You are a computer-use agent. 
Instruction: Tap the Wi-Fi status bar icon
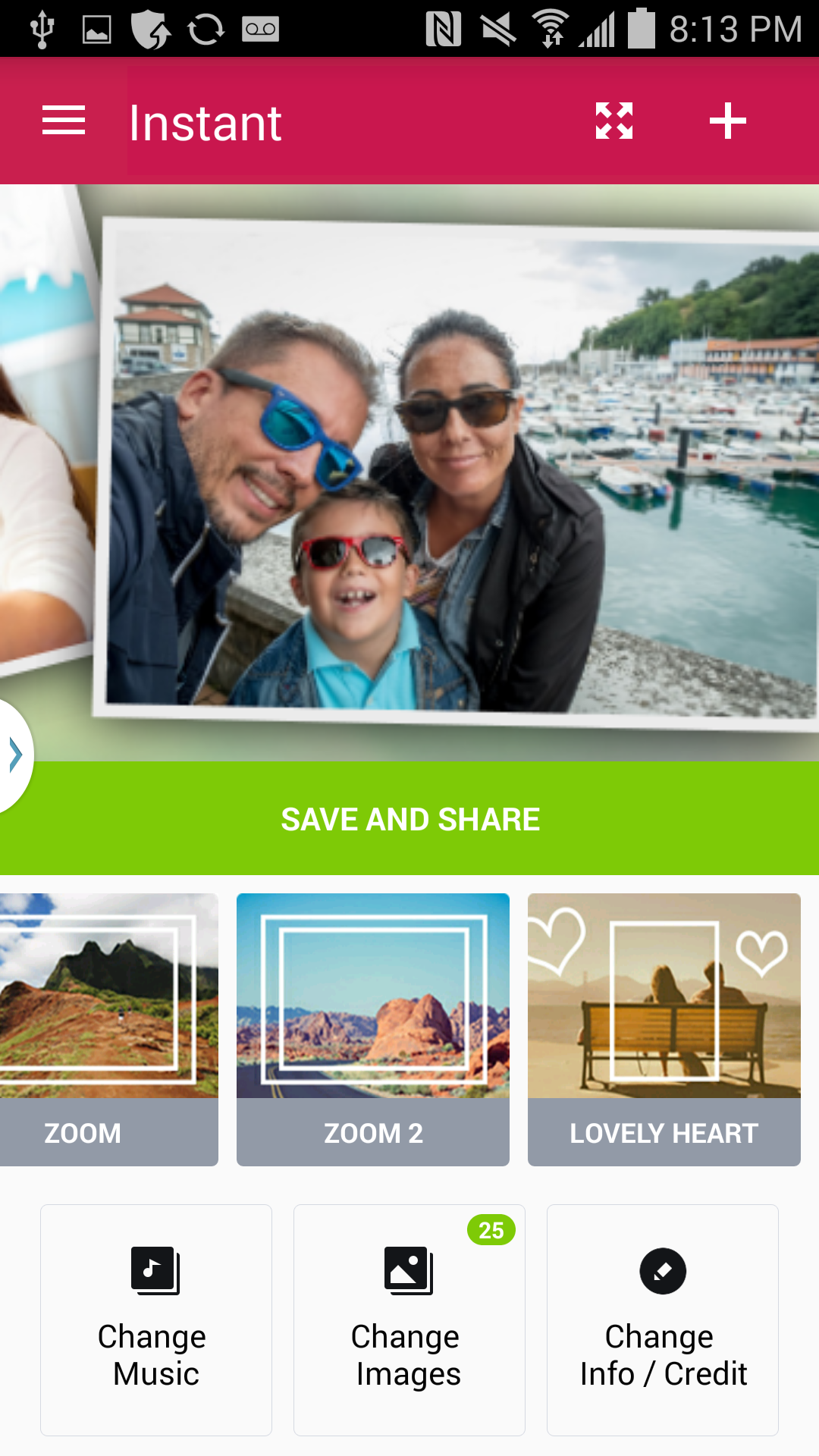551,29
